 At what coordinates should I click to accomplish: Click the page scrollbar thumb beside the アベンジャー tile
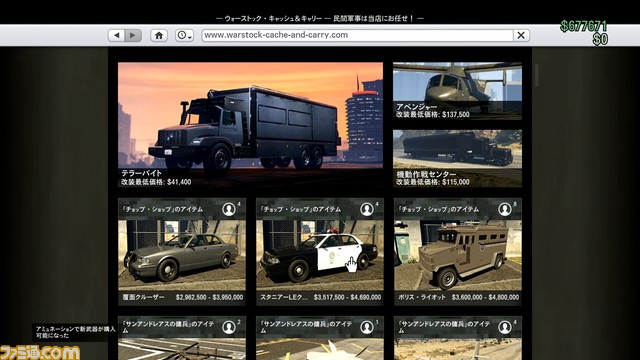pyautogui.click(x=536, y=75)
